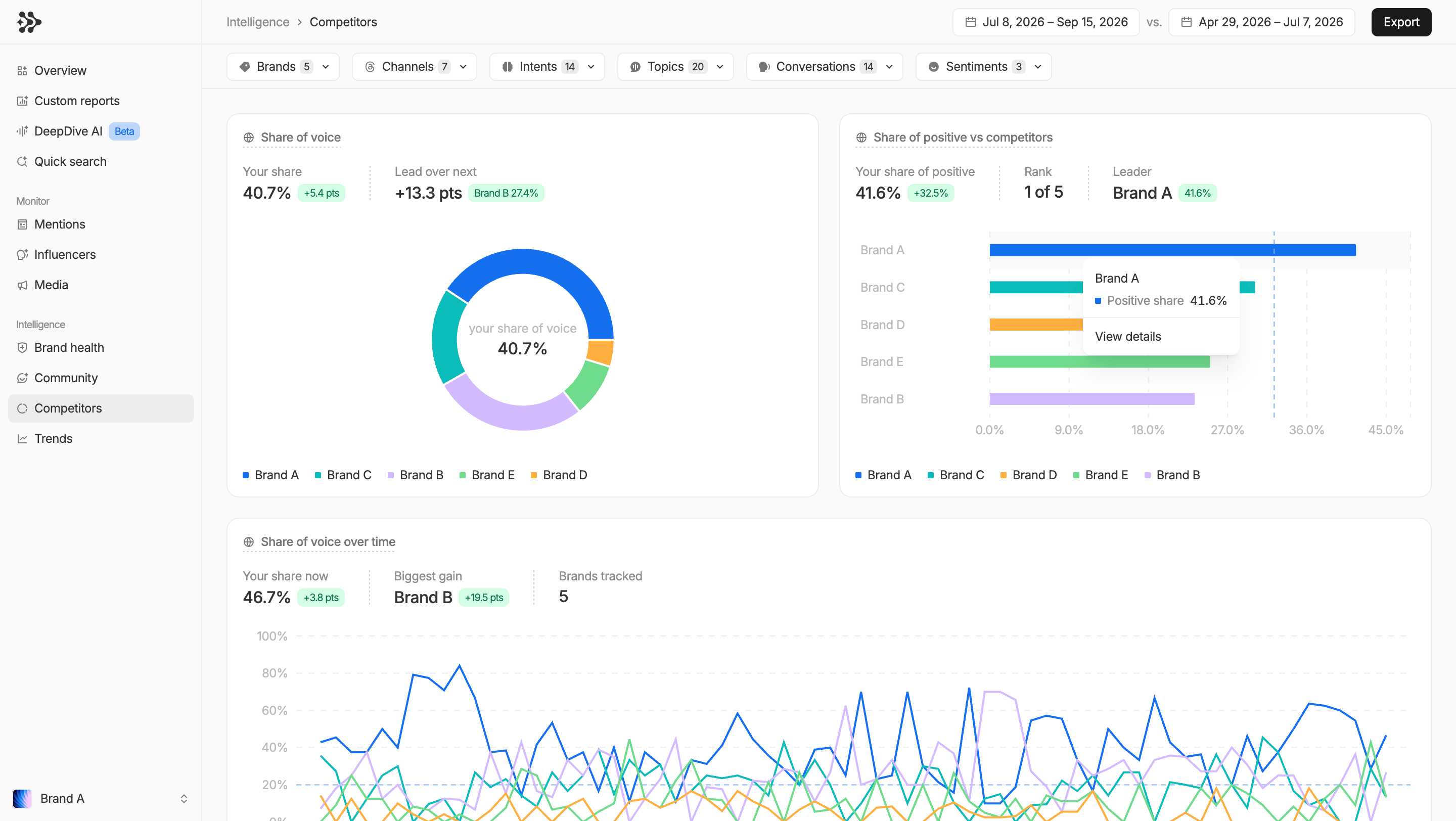
Task: Click the Share of positive globe icon
Action: point(861,138)
